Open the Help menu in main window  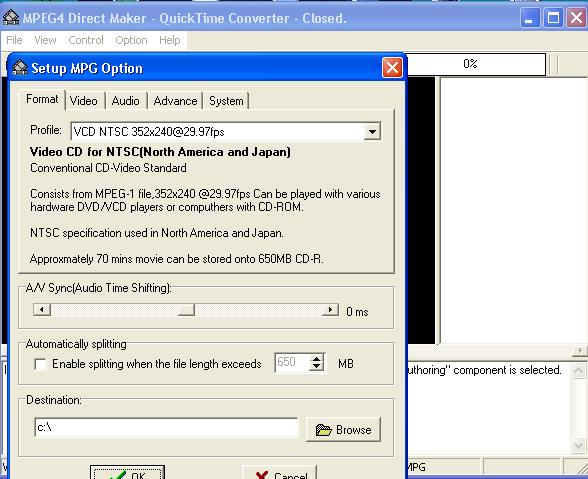coord(170,40)
